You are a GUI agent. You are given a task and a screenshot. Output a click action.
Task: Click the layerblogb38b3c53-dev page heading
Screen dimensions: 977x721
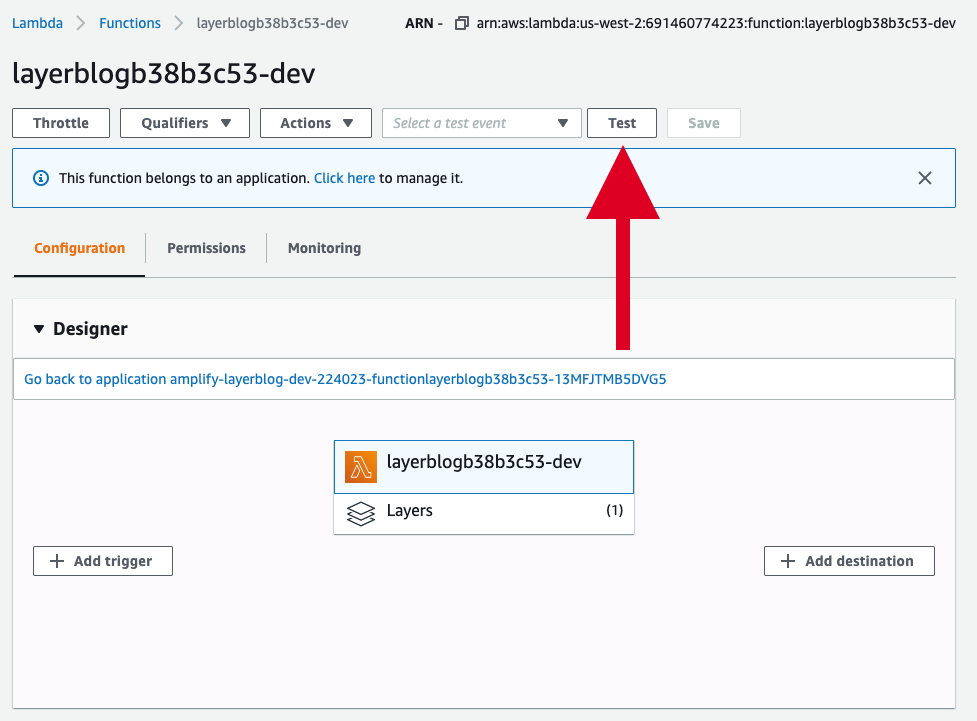click(164, 74)
